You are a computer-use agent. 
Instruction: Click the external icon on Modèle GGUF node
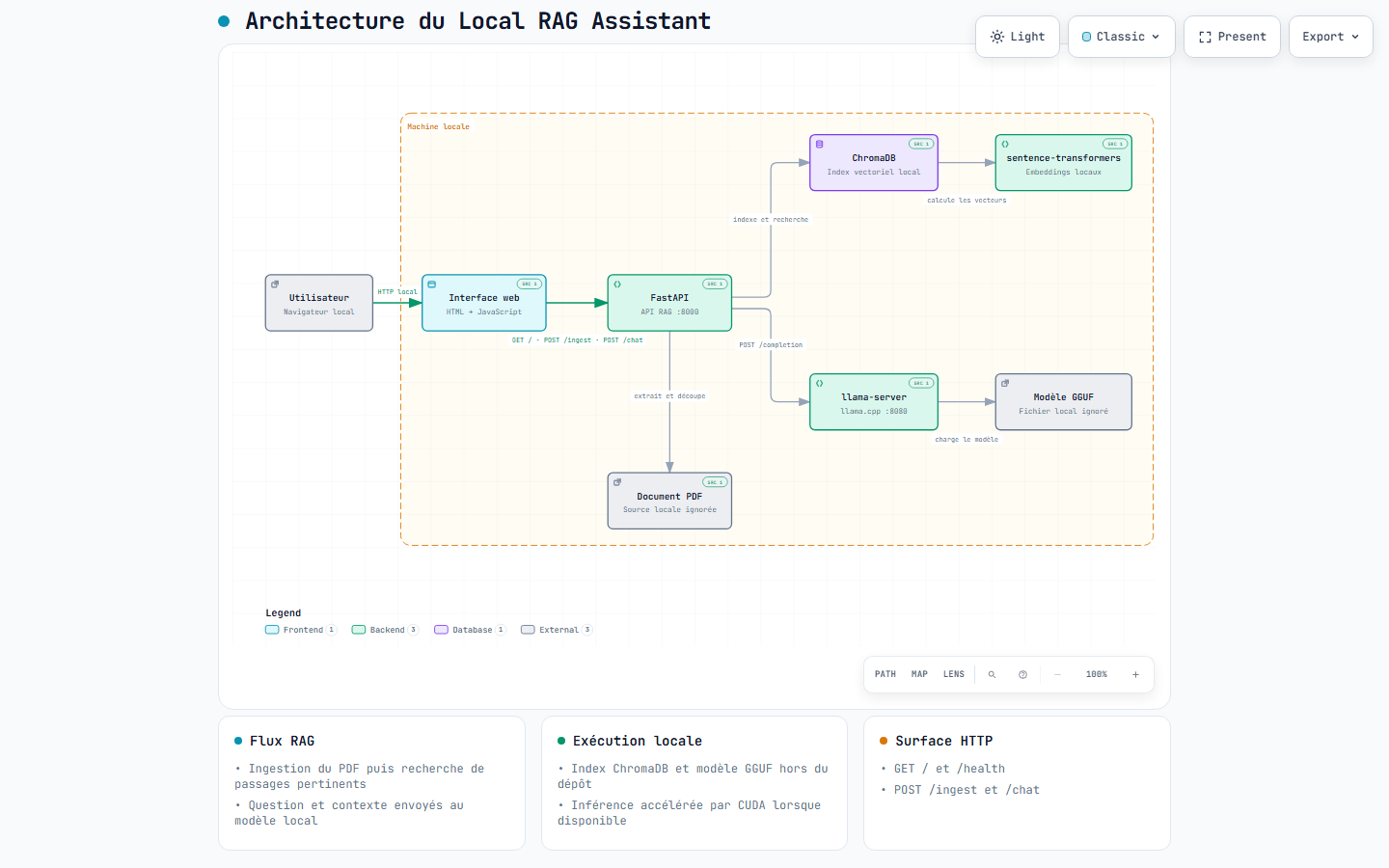[1005, 383]
